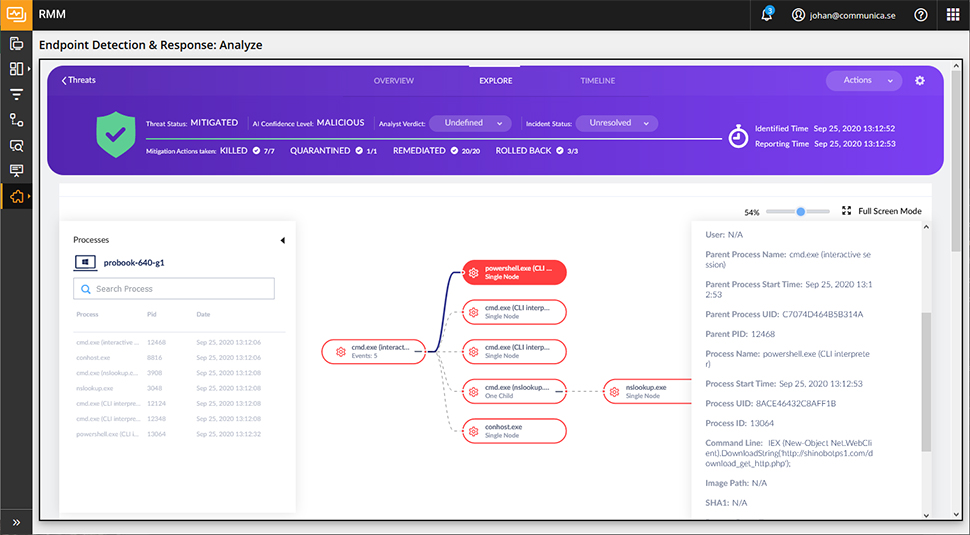Viewport: 970px width, 535px height.
Task: Open the app switcher grid icon
Action: click(953, 15)
